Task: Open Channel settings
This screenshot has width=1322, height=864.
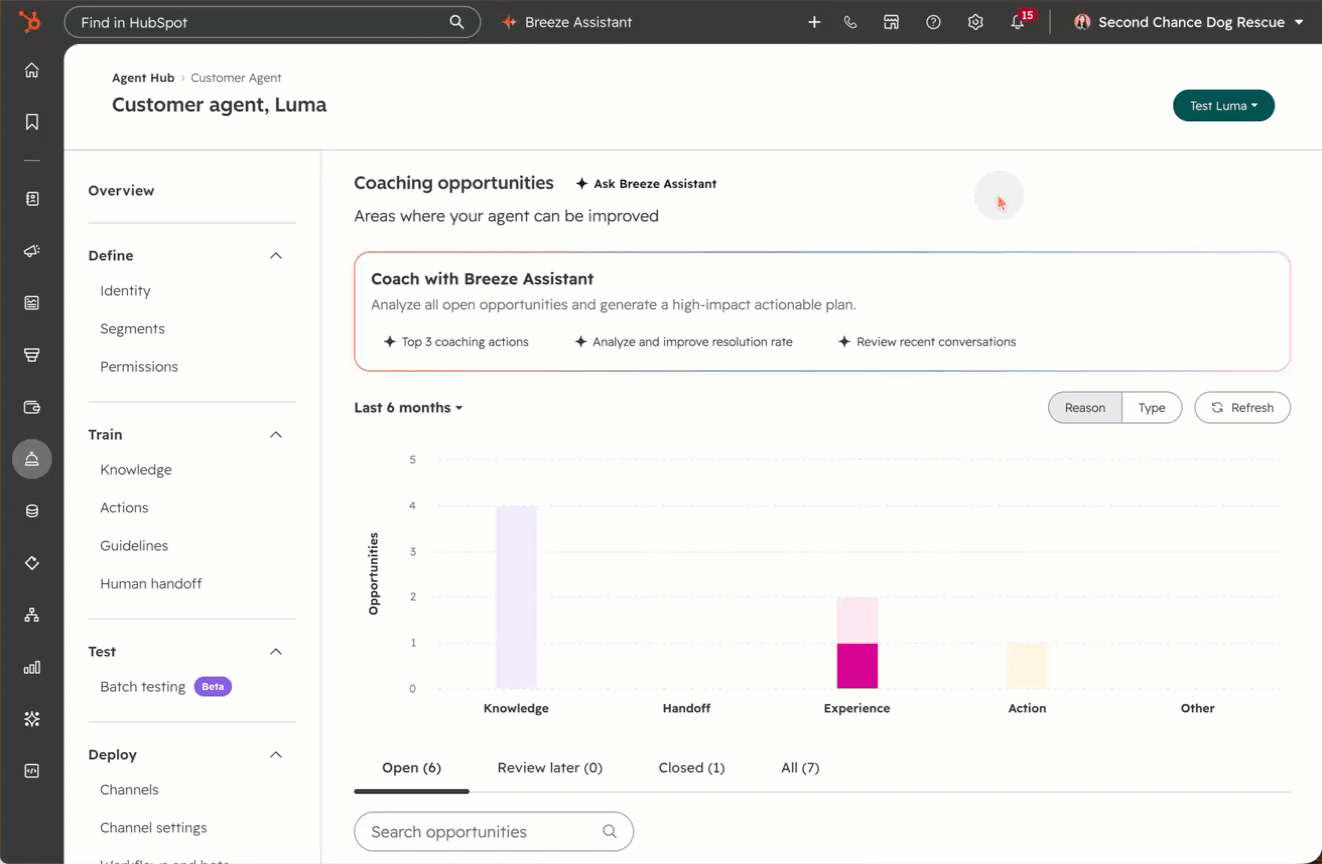Action: point(154,828)
